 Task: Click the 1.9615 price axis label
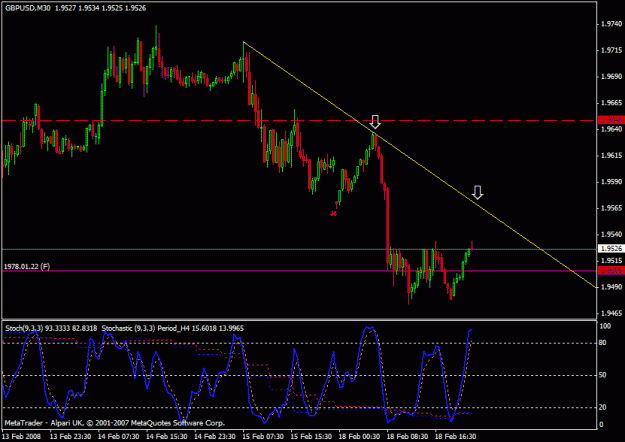click(x=611, y=155)
